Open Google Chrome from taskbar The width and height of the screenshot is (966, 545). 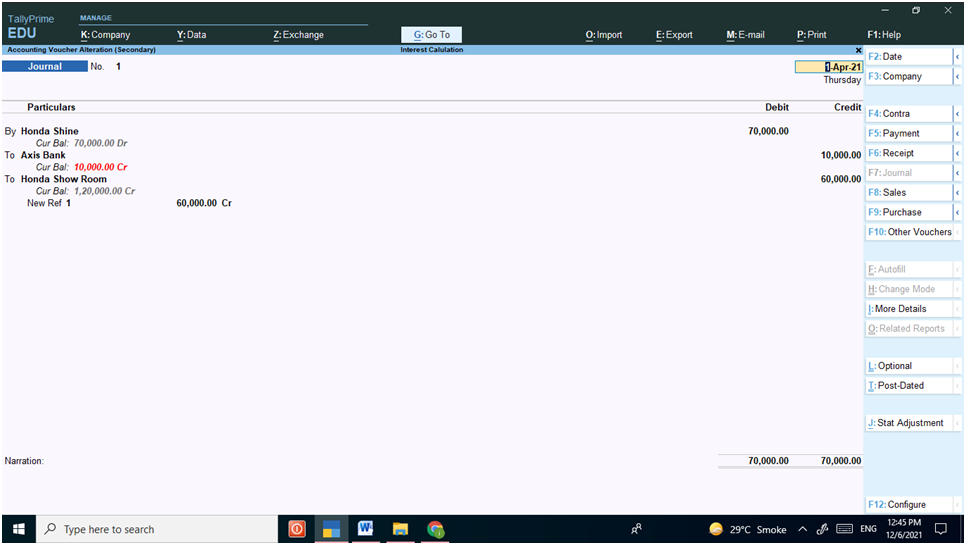coord(436,529)
